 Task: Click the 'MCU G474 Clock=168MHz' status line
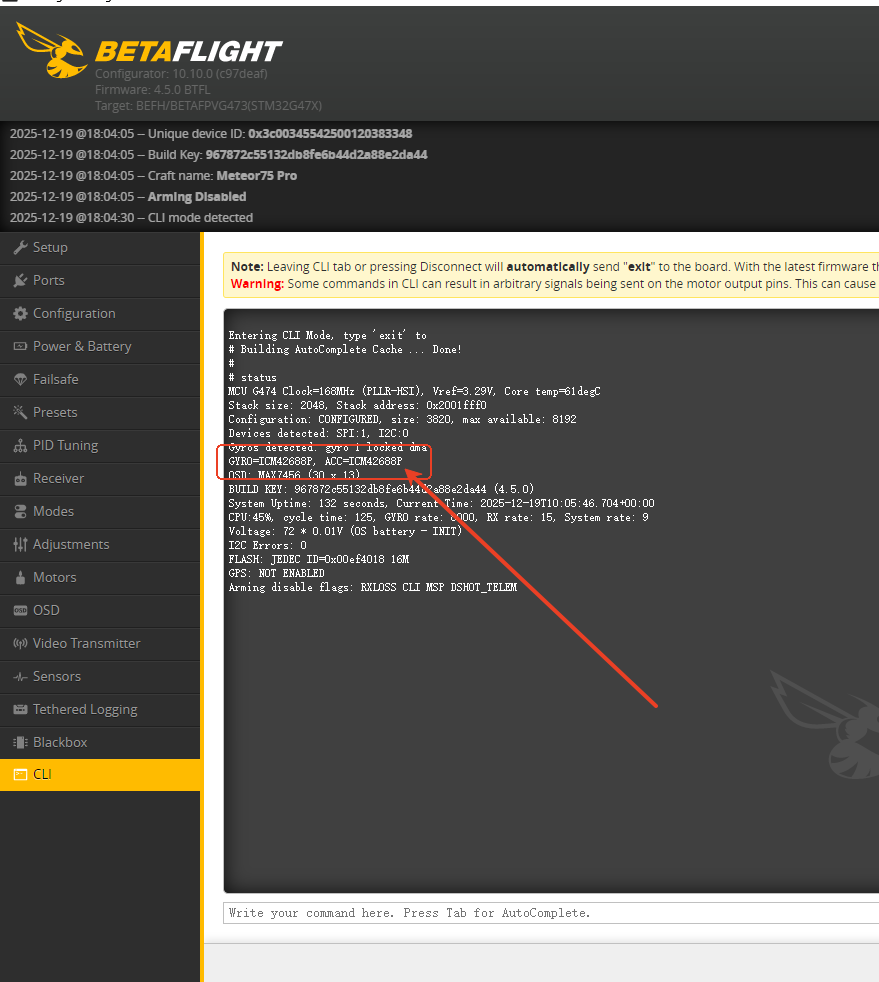[414, 391]
